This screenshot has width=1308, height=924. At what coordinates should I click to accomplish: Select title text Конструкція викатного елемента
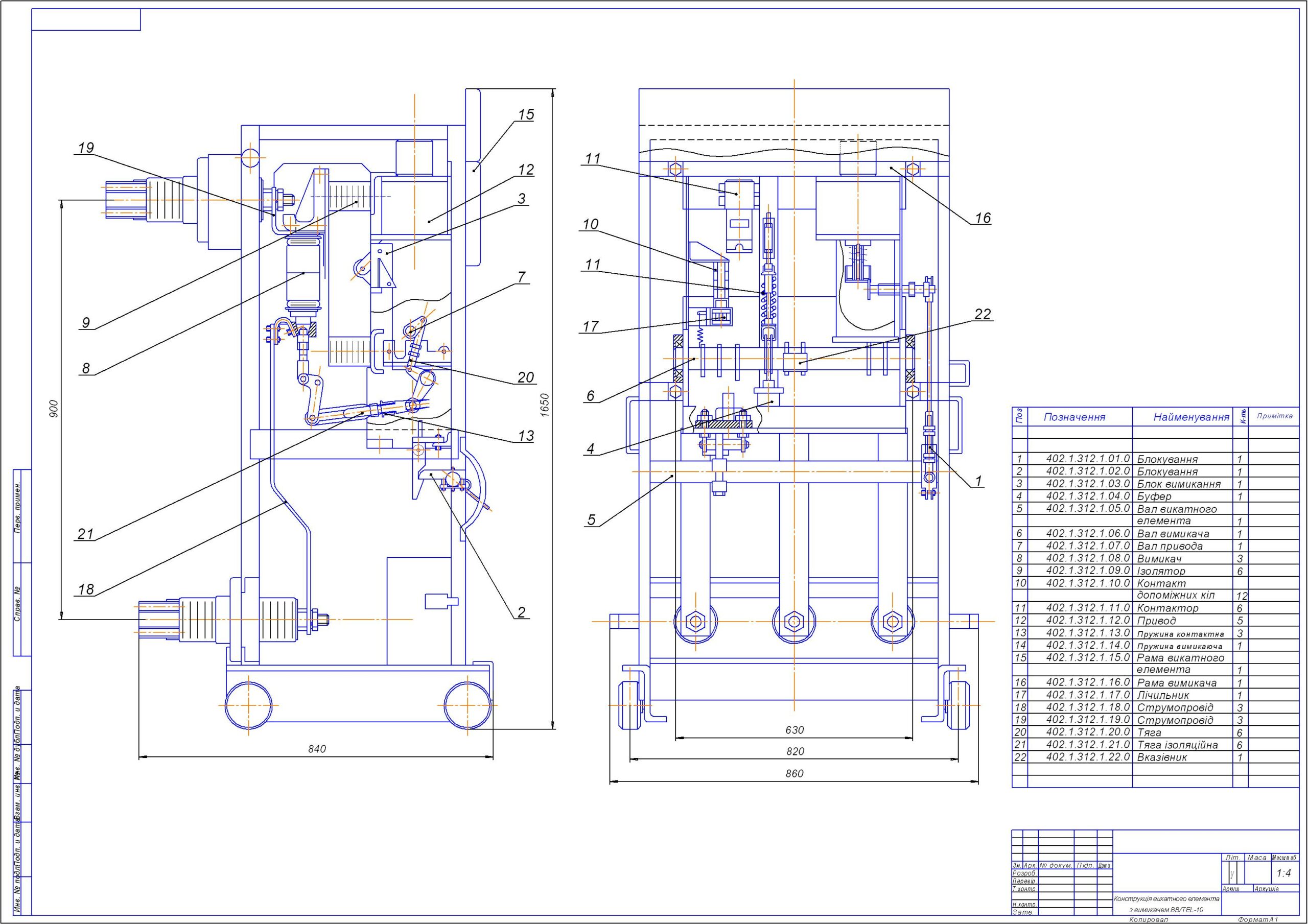tap(1166, 899)
